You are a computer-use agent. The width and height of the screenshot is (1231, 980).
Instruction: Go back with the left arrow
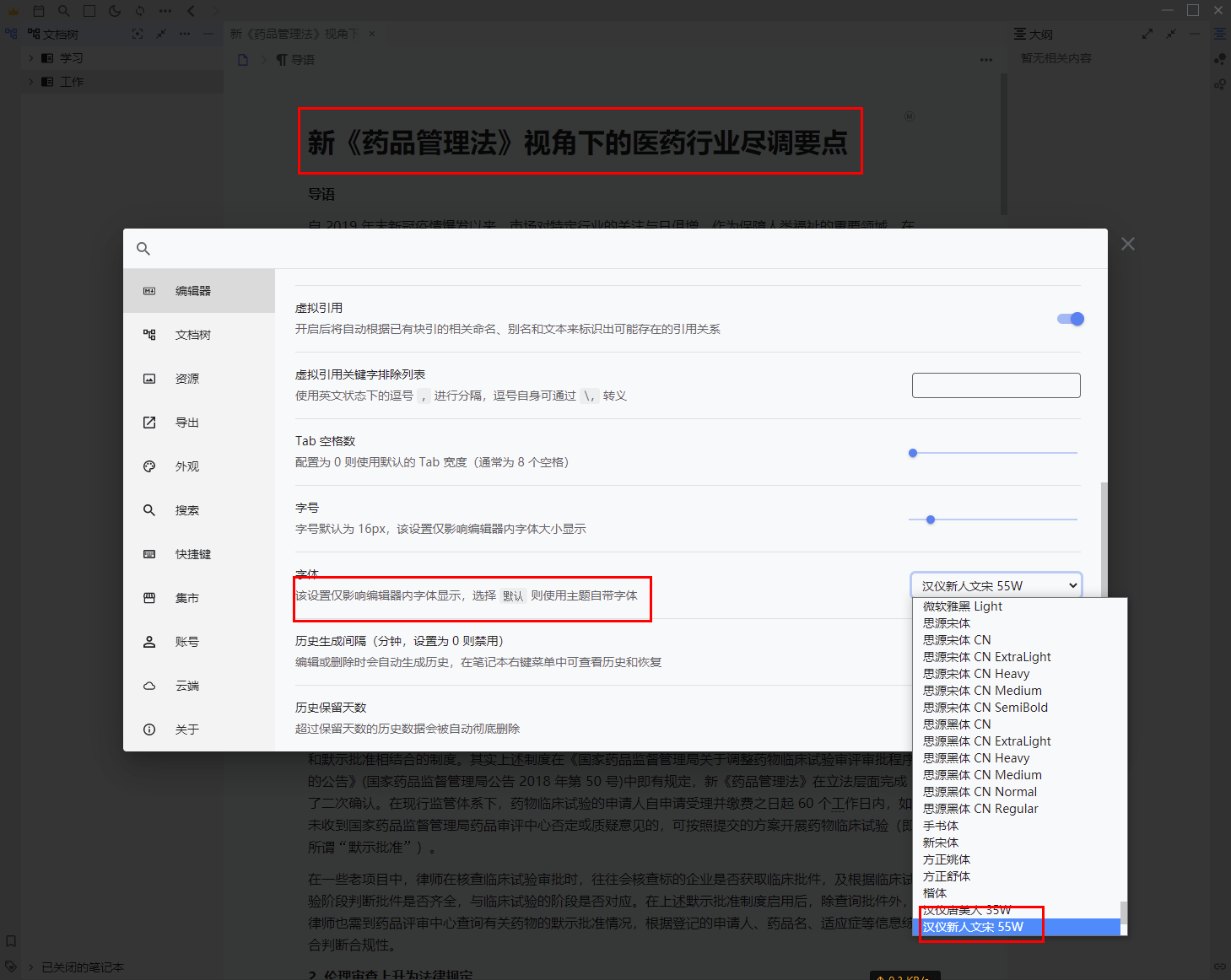click(x=191, y=11)
